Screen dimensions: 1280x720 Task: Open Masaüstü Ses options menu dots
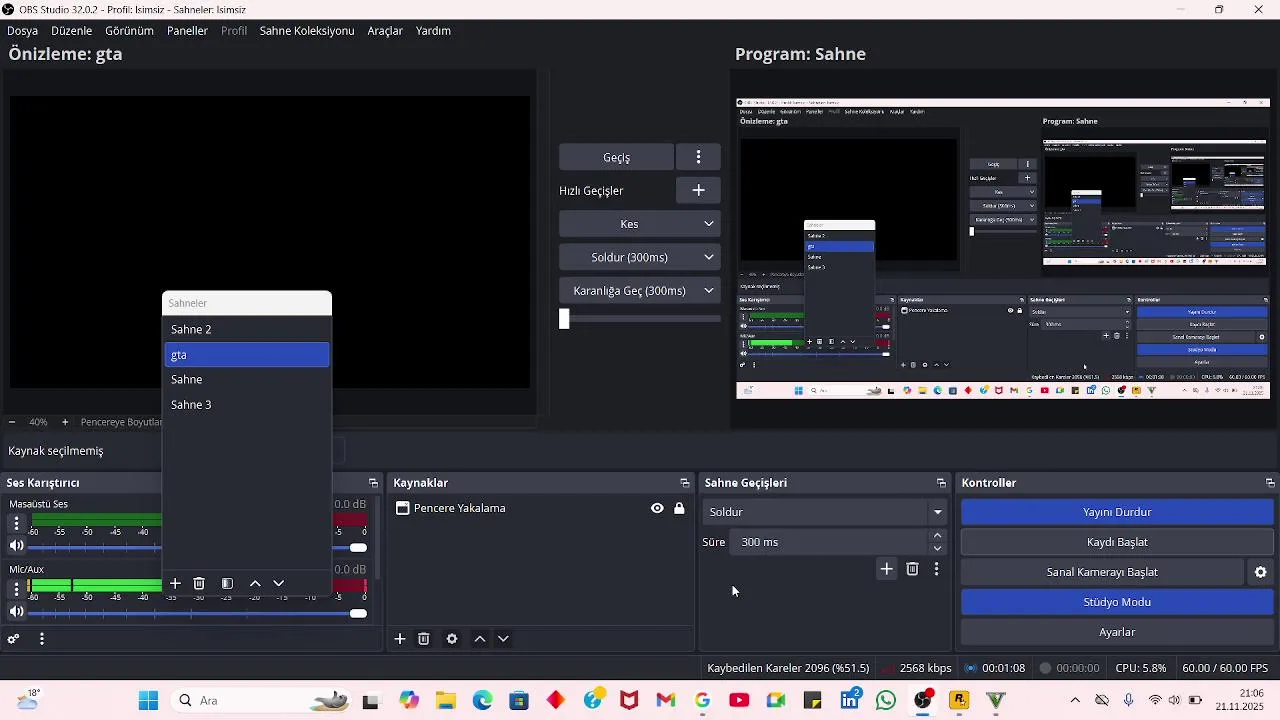(16, 523)
